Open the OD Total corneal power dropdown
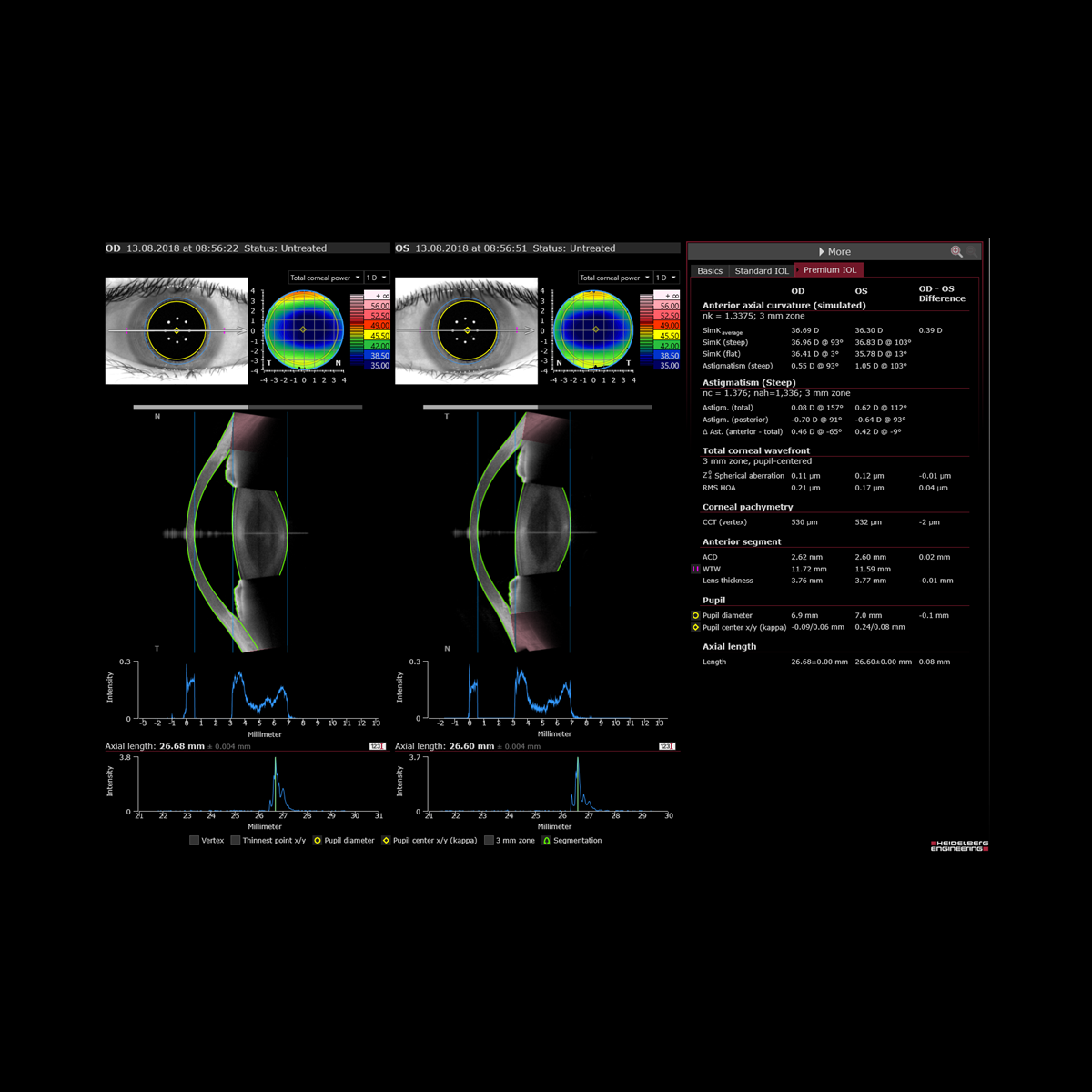Viewport: 1092px width, 1092px height. tap(325, 278)
